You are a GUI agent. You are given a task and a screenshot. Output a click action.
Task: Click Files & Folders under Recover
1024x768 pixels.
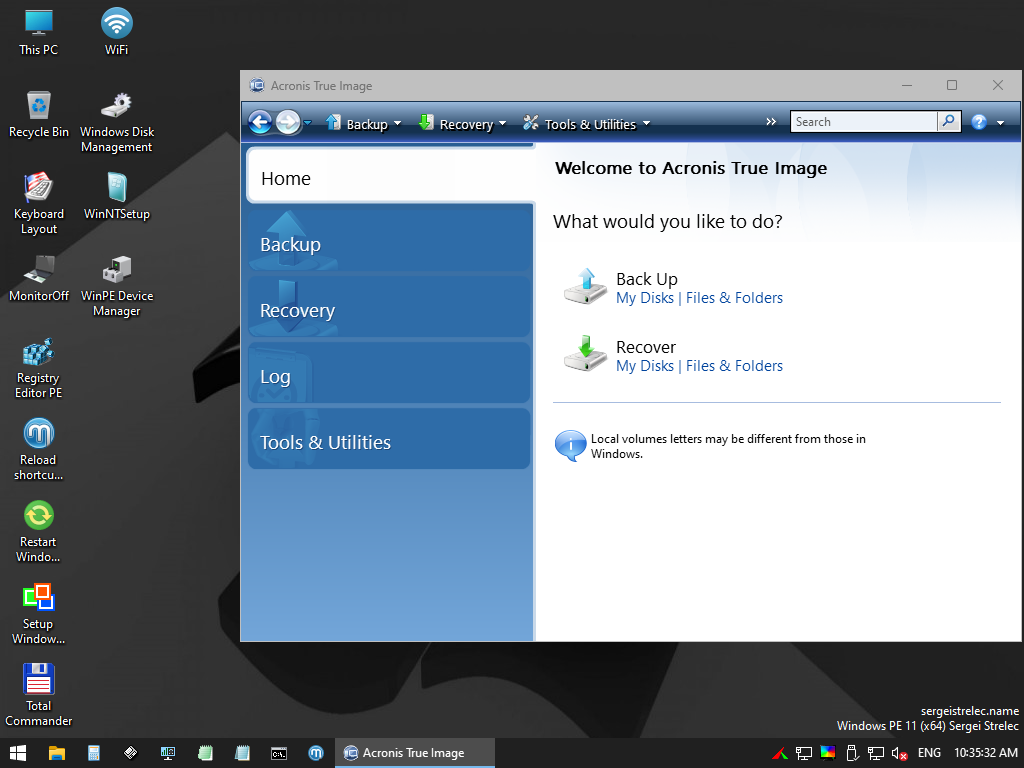[734, 366]
